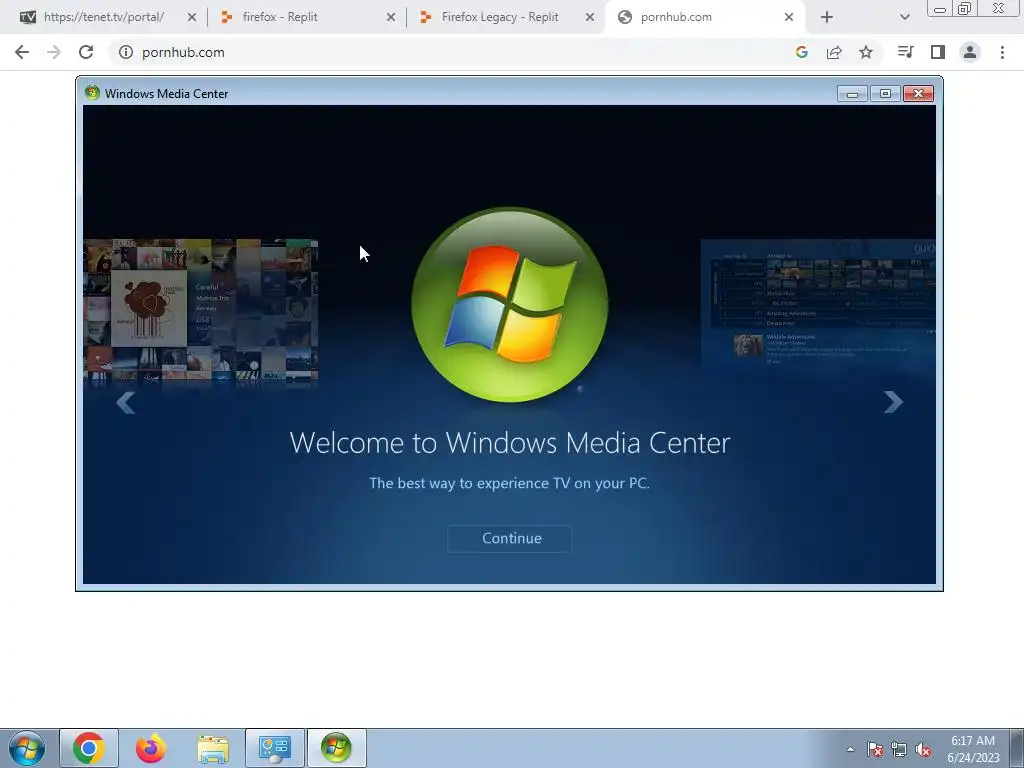This screenshot has width=1024, height=768.
Task: Click Chrome icon in taskbar
Action: coord(89,748)
